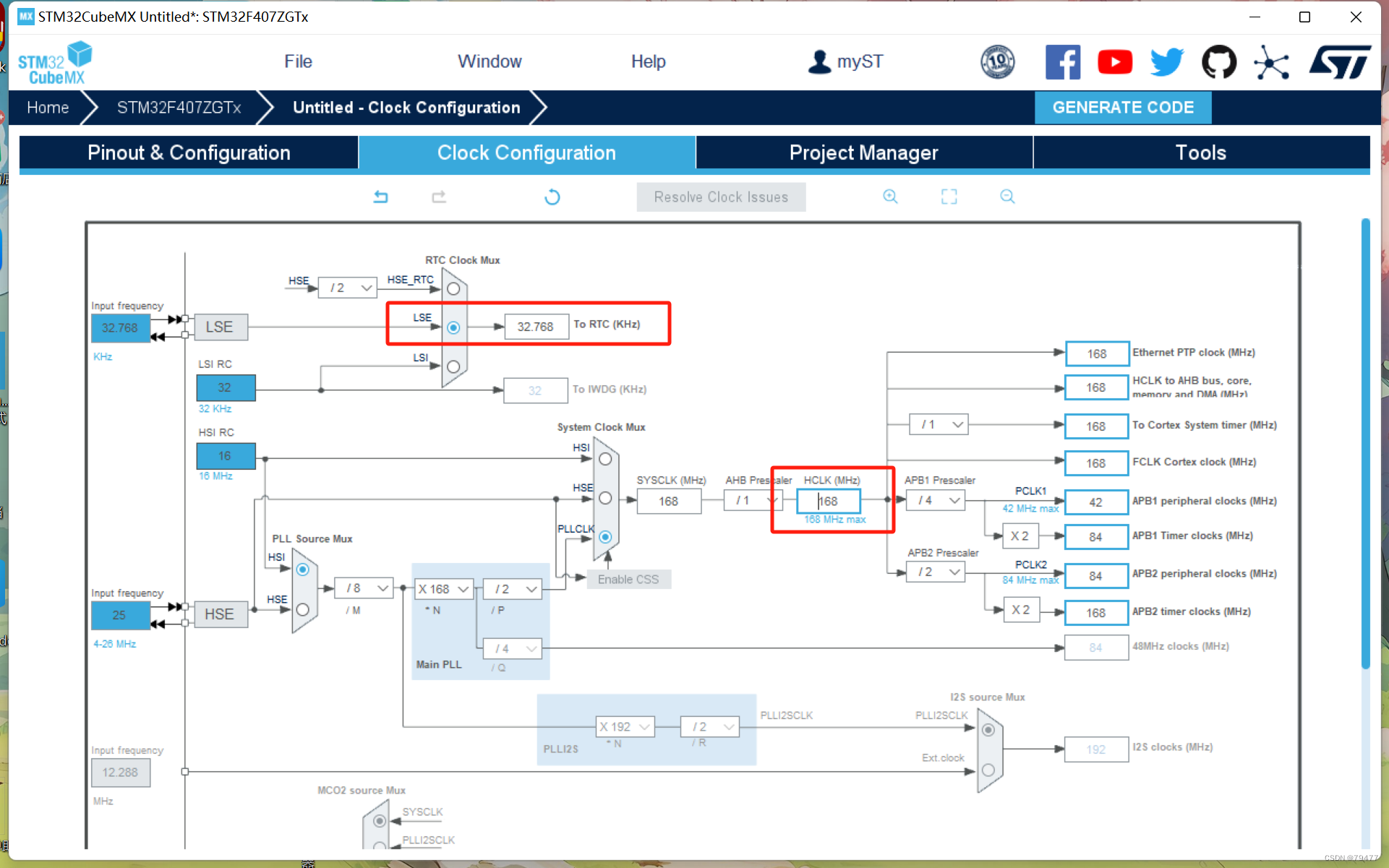Open the PLL multiplier X 168 dropdown
The width and height of the screenshot is (1389, 868).
pyautogui.click(x=443, y=589)
